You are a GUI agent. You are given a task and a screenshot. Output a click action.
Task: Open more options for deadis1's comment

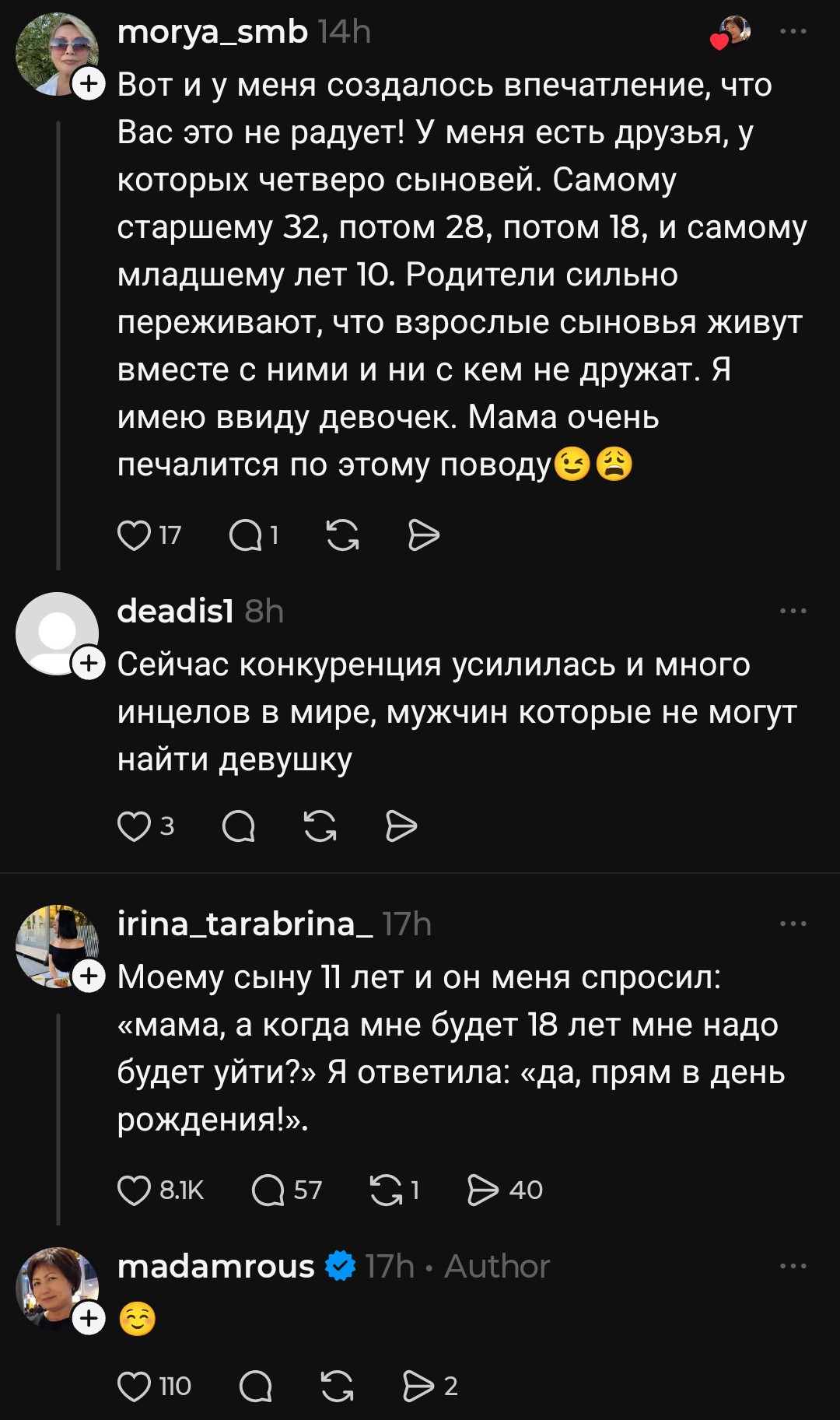pyautogui.click(x=793, y=612)
